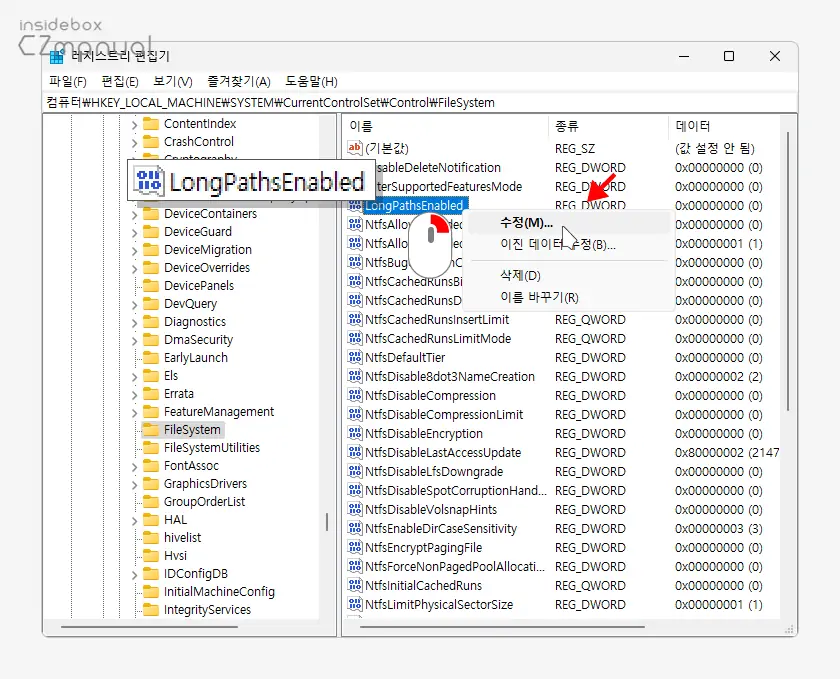Click the NtfsDisableCompression value icon
This screenshot has width=840, height=679.
point(357,395)
